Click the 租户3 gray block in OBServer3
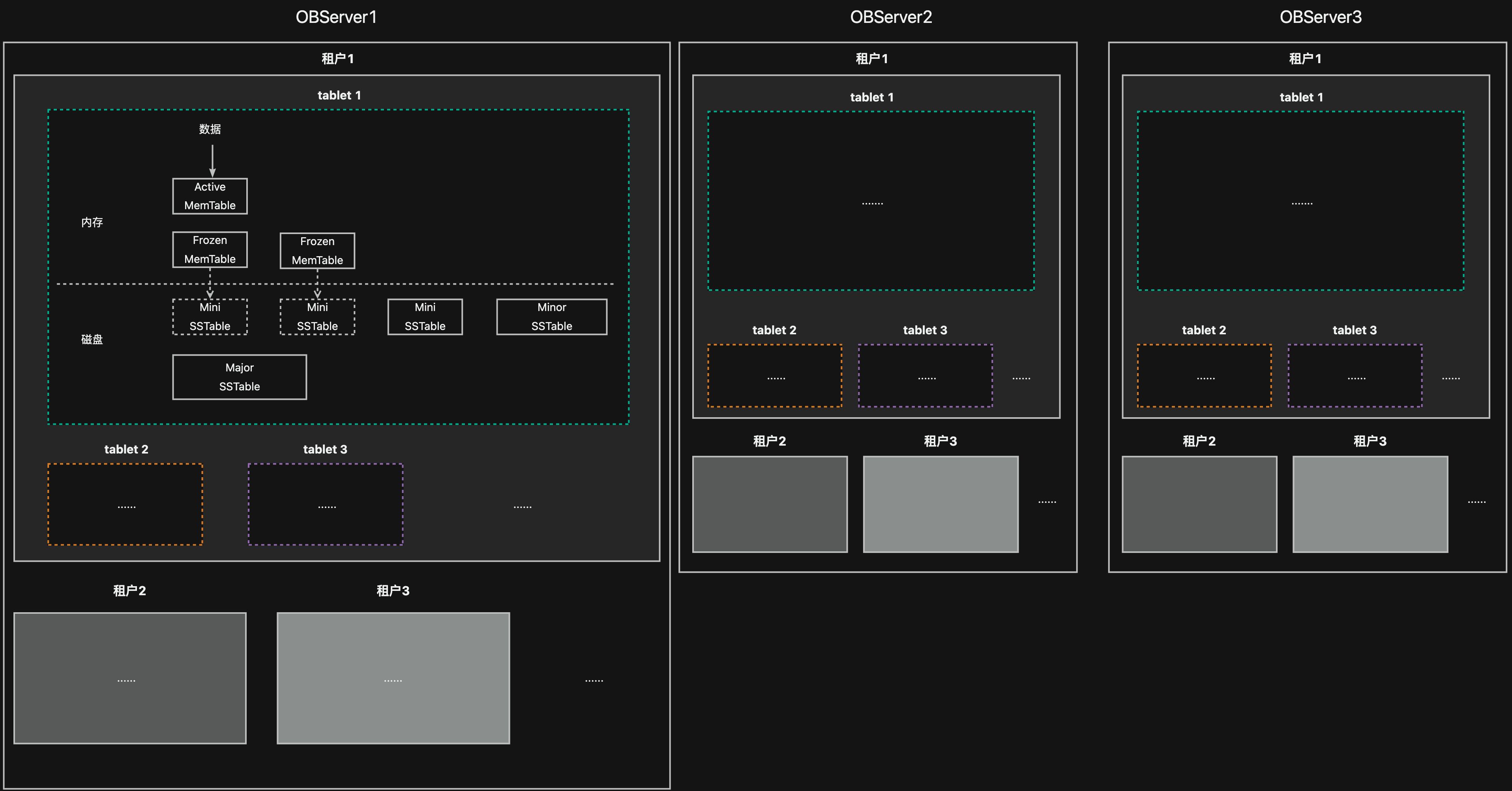The image size is (1512, 791). 1370,504
